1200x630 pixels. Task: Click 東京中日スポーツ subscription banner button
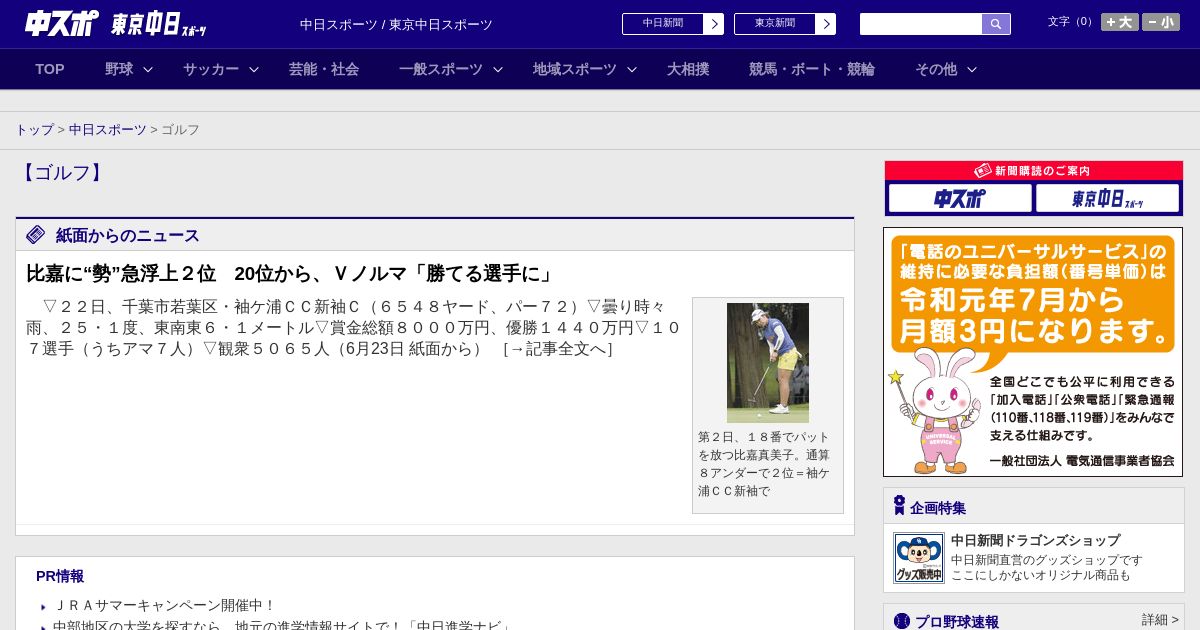coord(1107,198)
